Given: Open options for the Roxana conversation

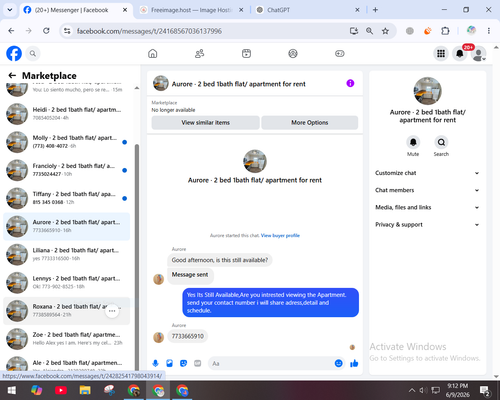Looking at the screenshot, I should (x=112, y=311).
